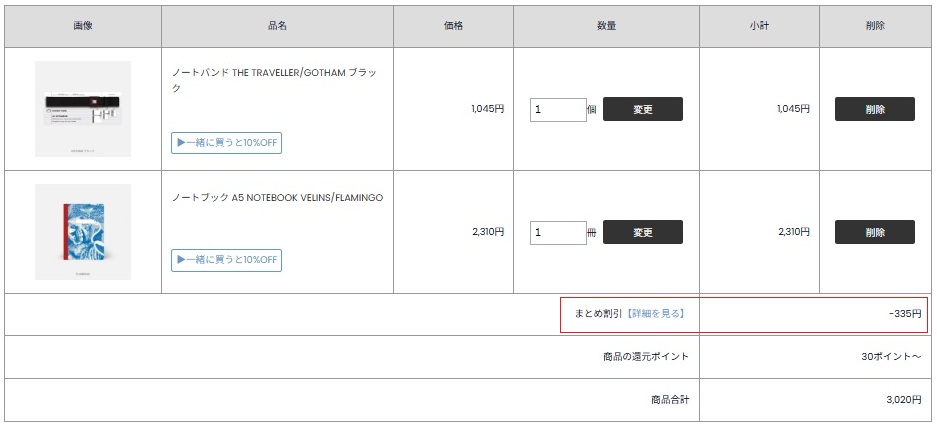Viewport: 937px width, 428px height.
Task: Click the 数量 column header
Action: pyautogui.click(x=606, y=26)
